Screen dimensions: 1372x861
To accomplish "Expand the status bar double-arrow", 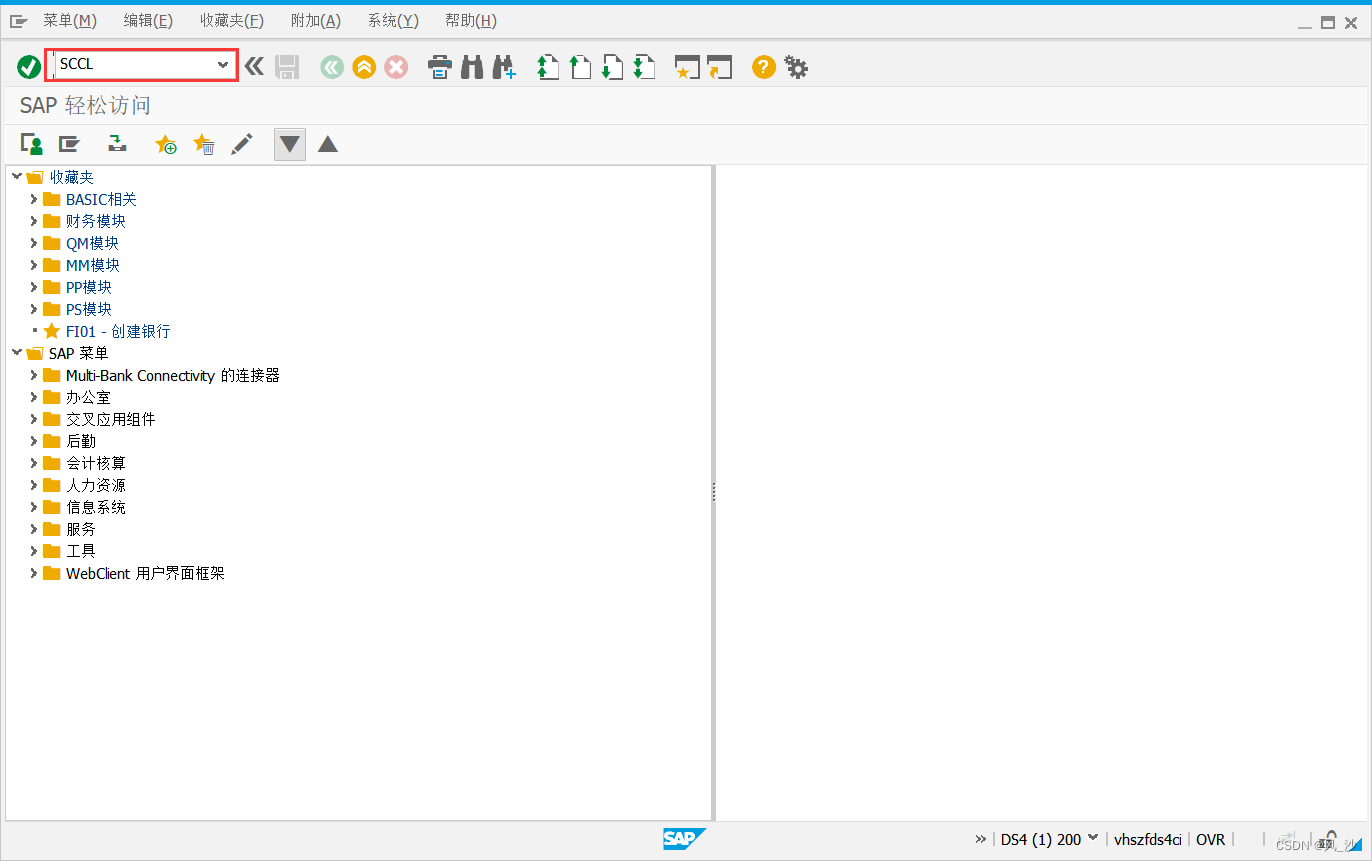I will [x=981, y=840].
